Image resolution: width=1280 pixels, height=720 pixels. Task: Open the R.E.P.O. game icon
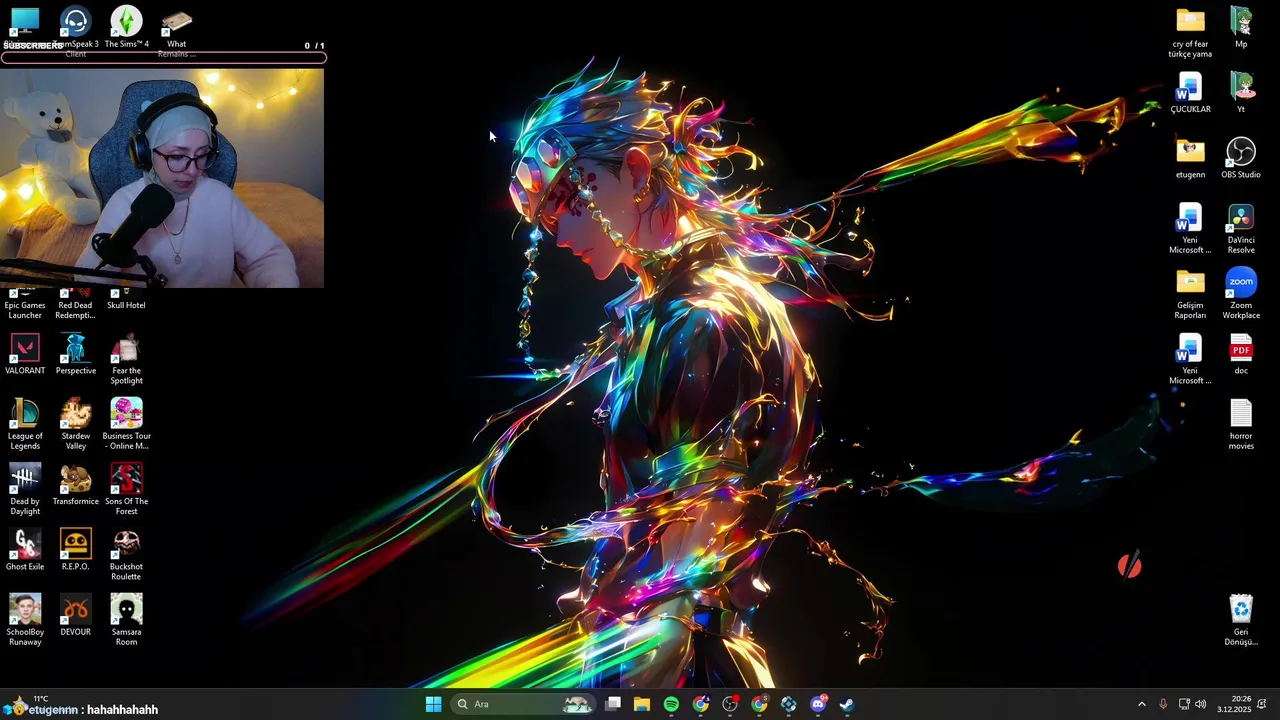coord(76,544)
